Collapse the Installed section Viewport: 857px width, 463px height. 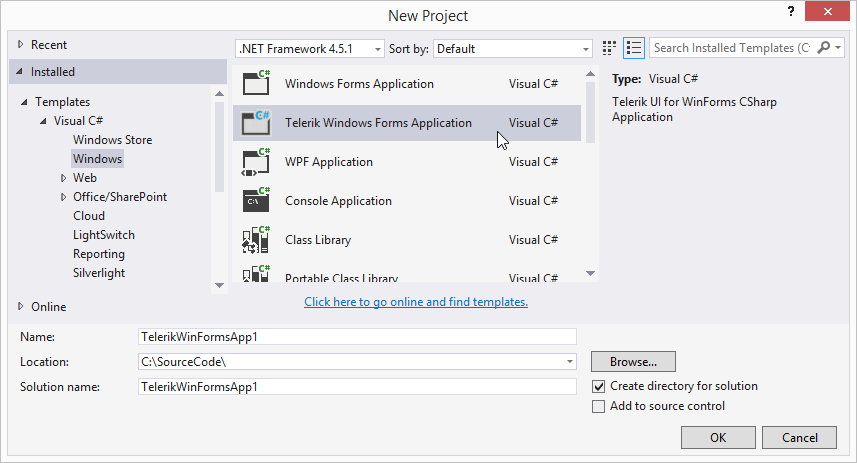tap(20, 72)
